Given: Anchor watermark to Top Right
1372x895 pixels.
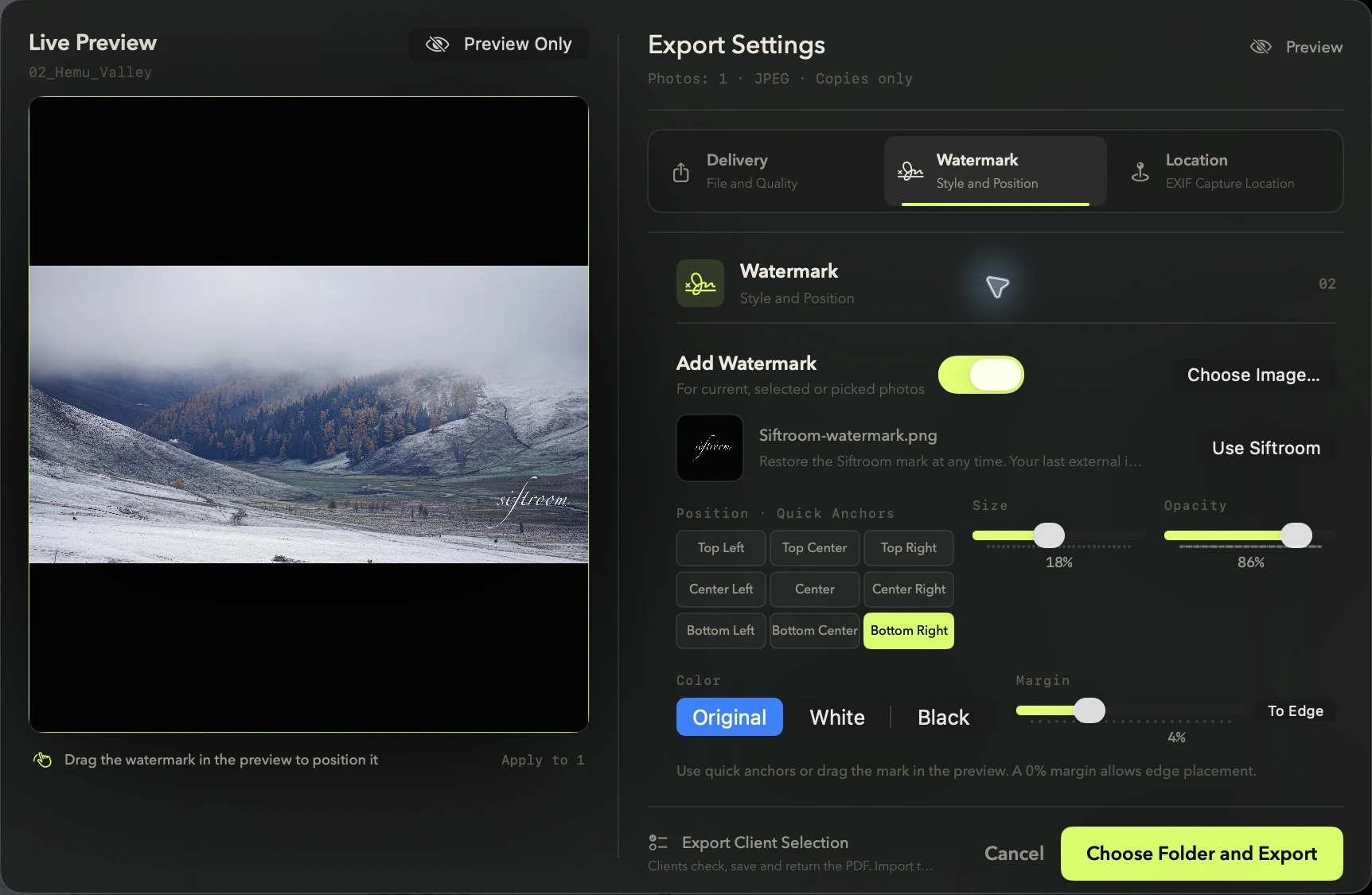Looking at the screenshot, I should tap(909, 548).
